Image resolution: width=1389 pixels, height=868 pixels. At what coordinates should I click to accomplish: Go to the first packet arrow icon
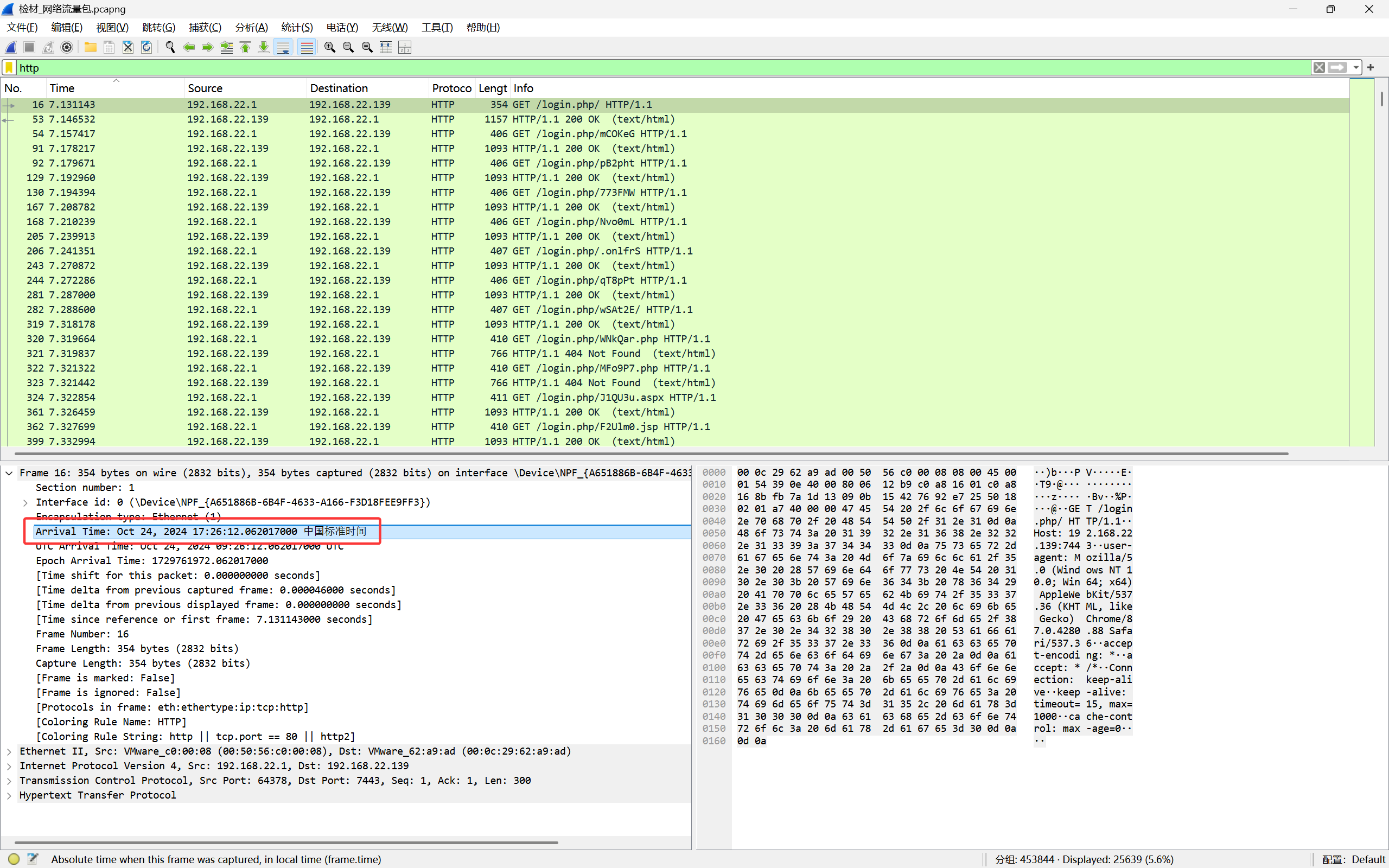coord(245,48)
